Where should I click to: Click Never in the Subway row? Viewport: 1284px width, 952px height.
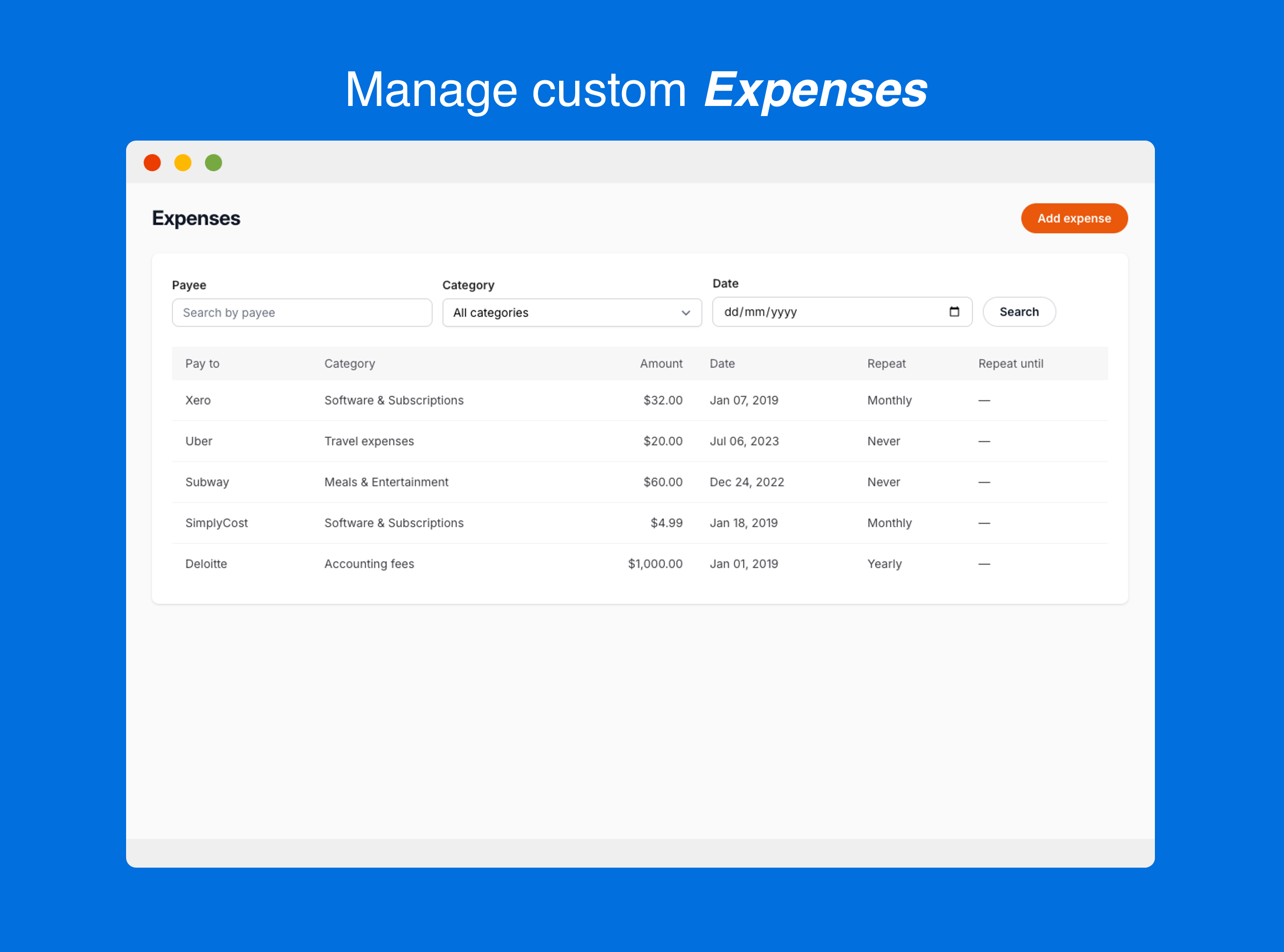(x=883, y=483)
